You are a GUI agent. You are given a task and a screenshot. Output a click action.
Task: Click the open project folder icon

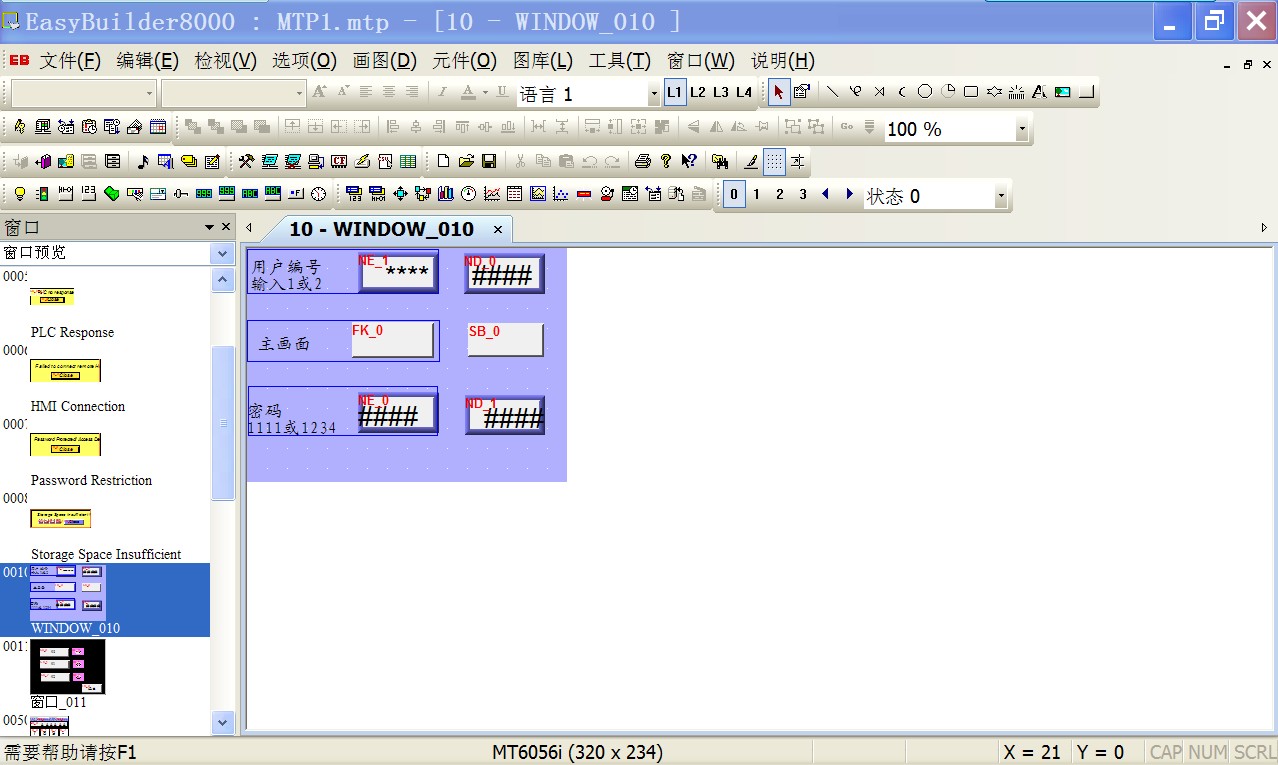click(x=466, y=161)
